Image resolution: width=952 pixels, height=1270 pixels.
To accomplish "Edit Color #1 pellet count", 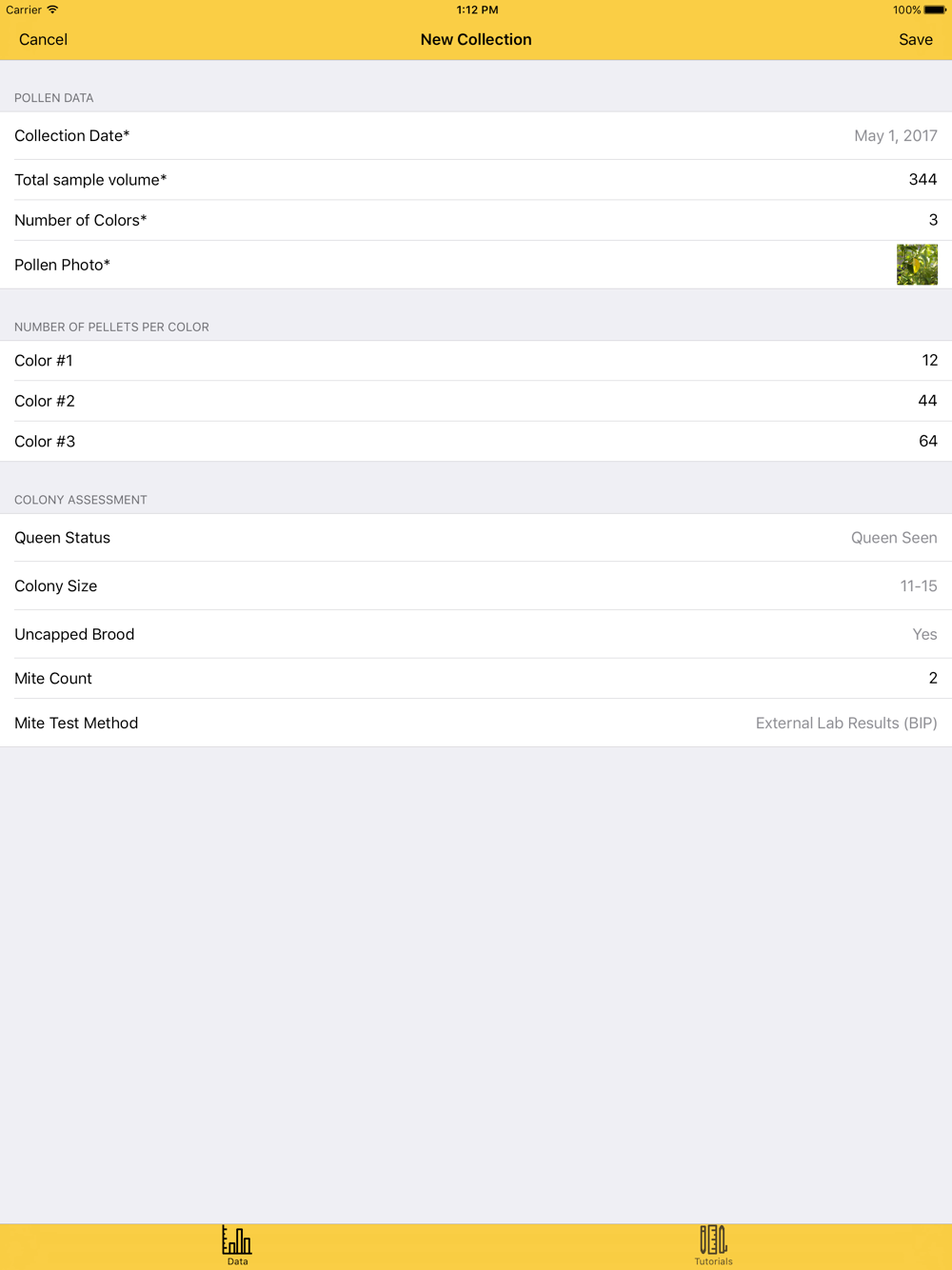I will tap(929, 361).
